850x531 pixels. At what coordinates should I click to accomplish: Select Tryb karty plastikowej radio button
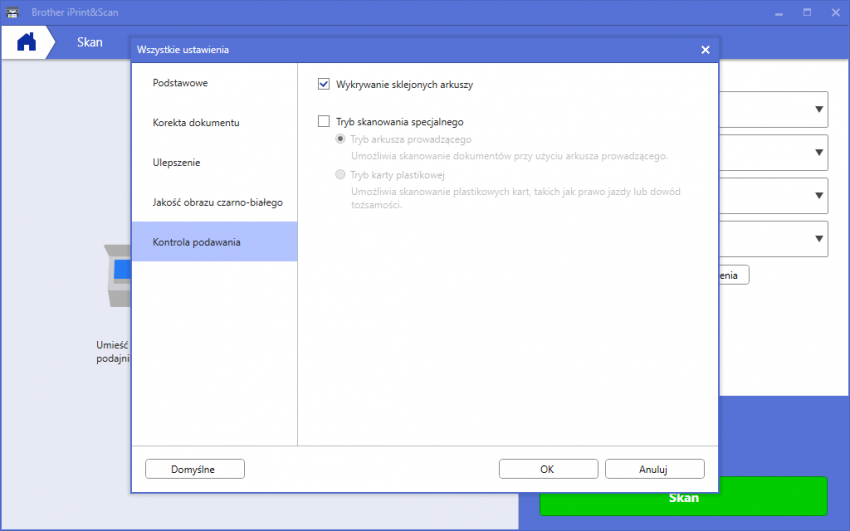(x=341, y=175)
